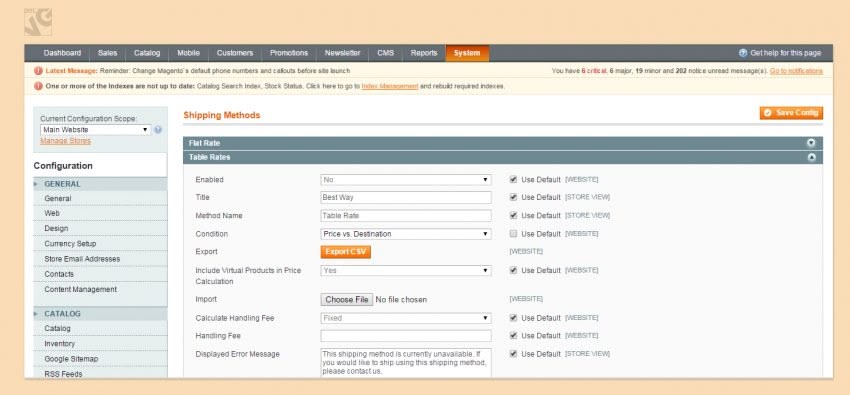Viewport: 850px width, 395px height.
Task: Collapse the GENERAL sidebar group
Action: (x=100, y=184)
